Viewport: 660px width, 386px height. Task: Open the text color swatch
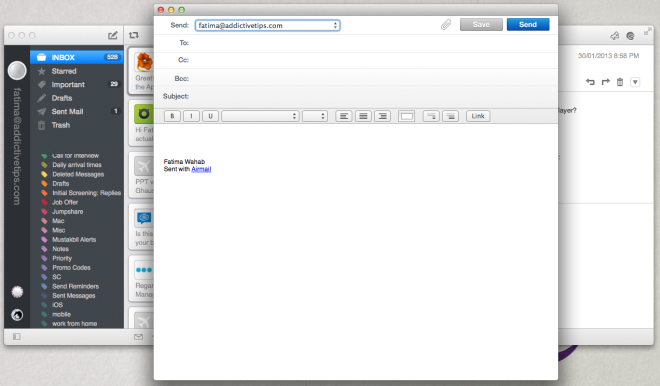pos(407,116)
